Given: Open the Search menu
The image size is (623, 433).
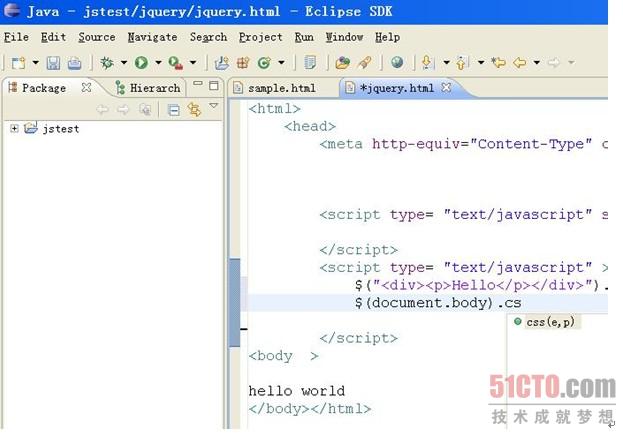Looking at the screenshot, I should click(208, 37).
